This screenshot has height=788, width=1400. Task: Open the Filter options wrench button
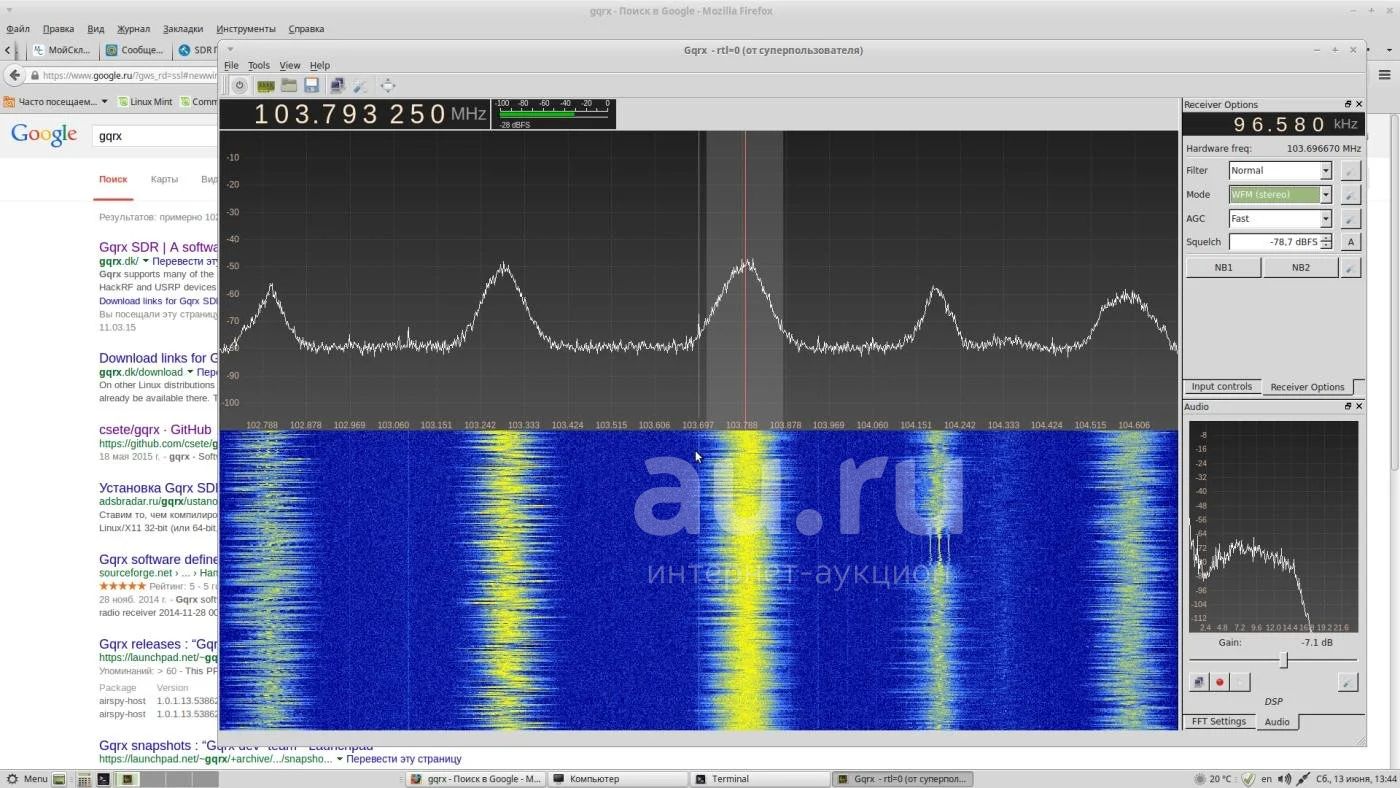[1350, 171]
